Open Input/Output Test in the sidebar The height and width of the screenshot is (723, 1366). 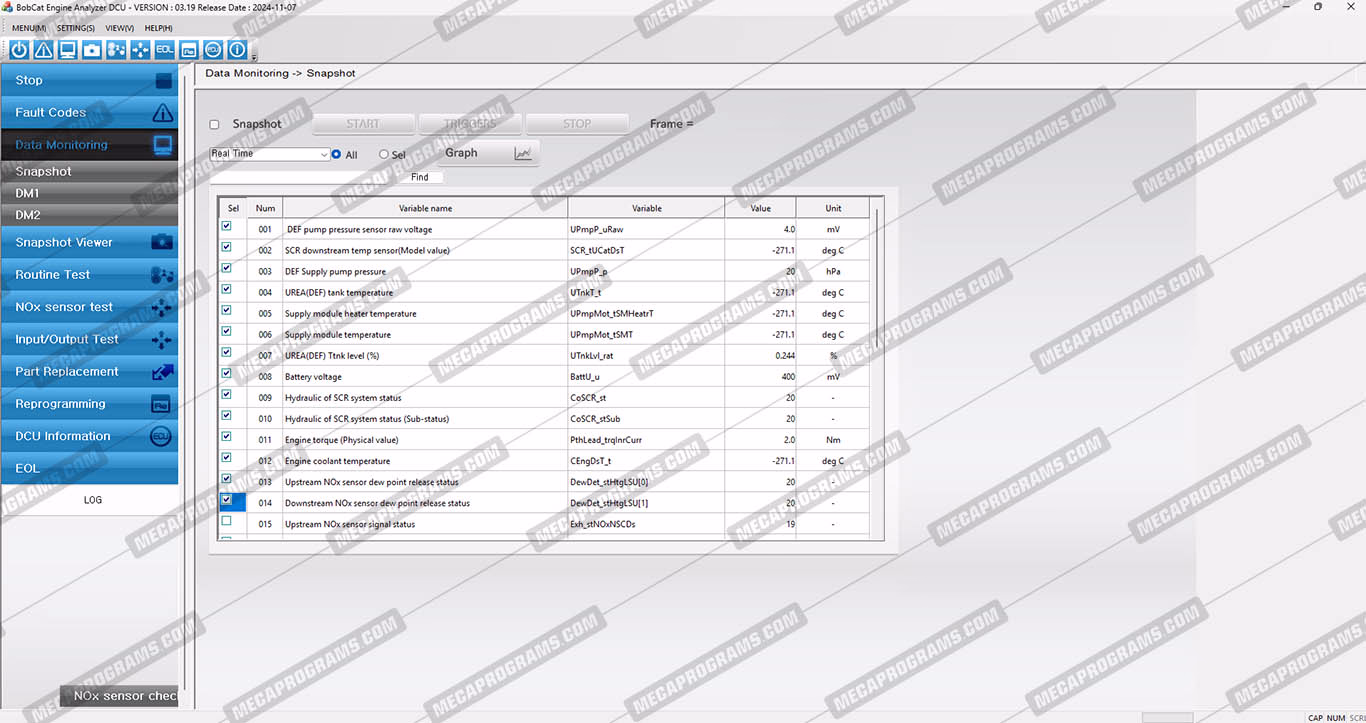coord(89,339)
